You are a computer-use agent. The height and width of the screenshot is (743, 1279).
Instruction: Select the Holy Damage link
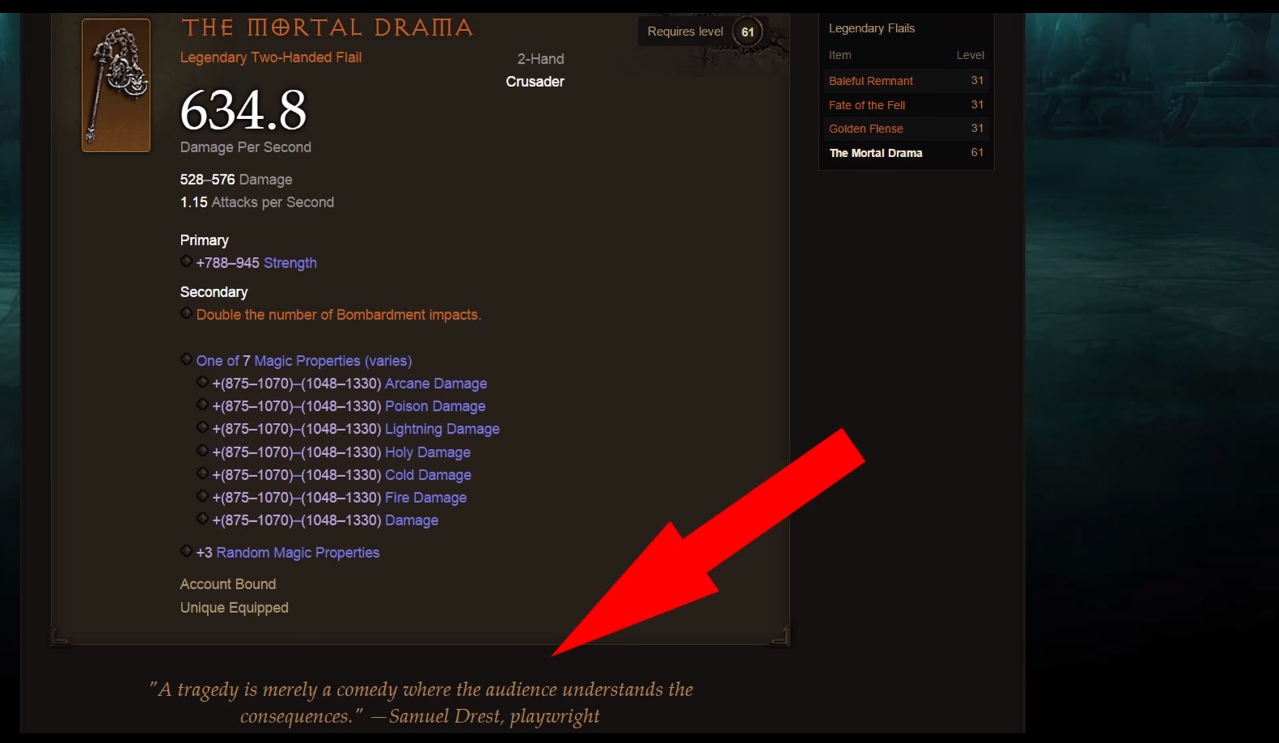coord(427,452)
